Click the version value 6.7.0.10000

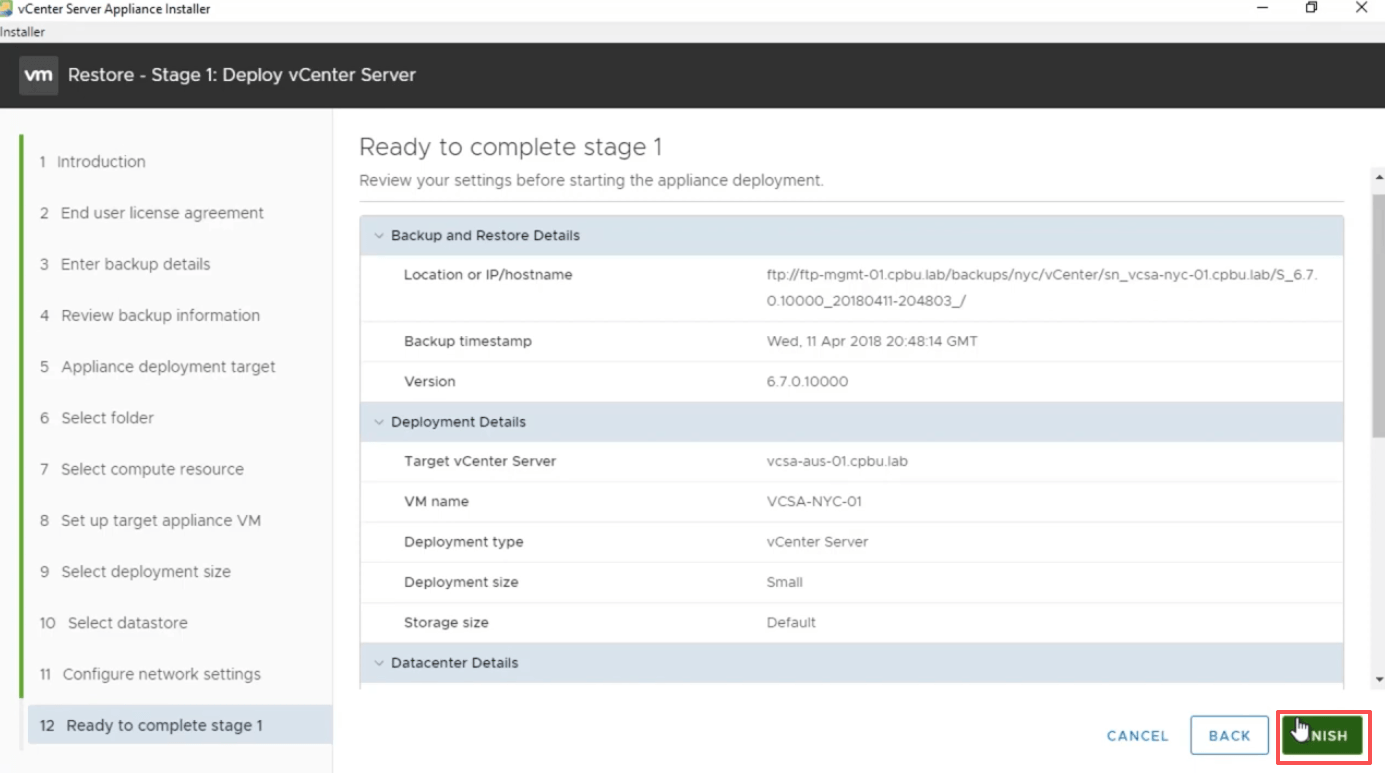[807, 382]
